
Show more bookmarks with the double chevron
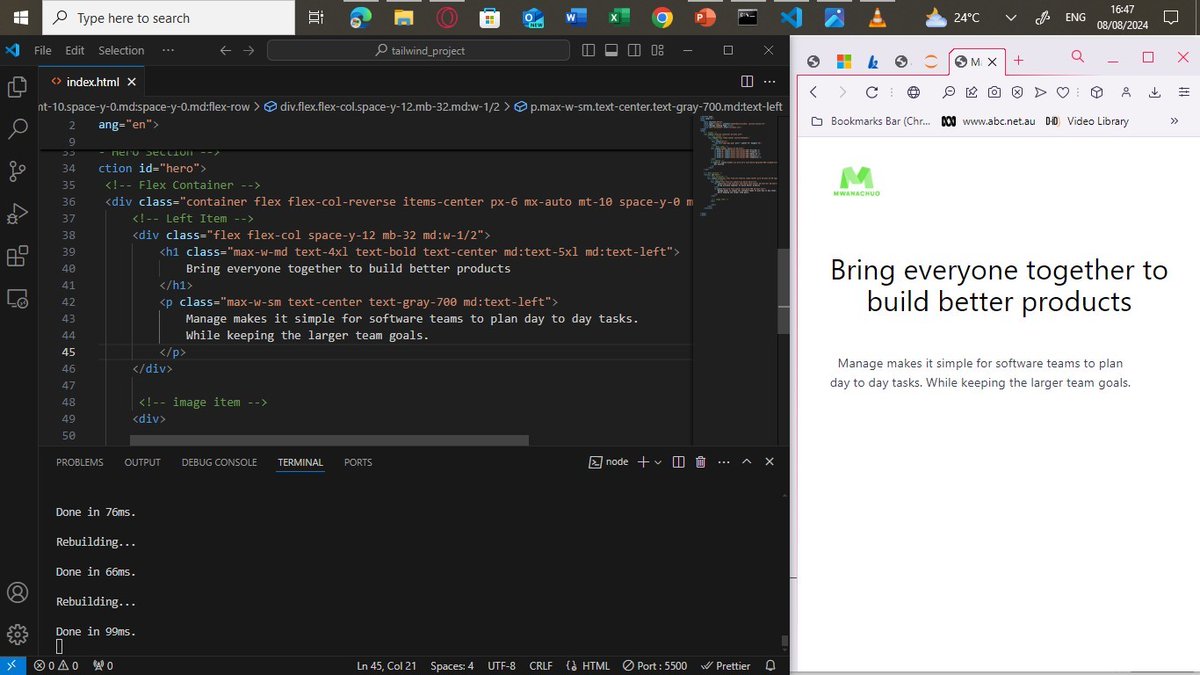pyautogui.click(x=1174, y=121)
